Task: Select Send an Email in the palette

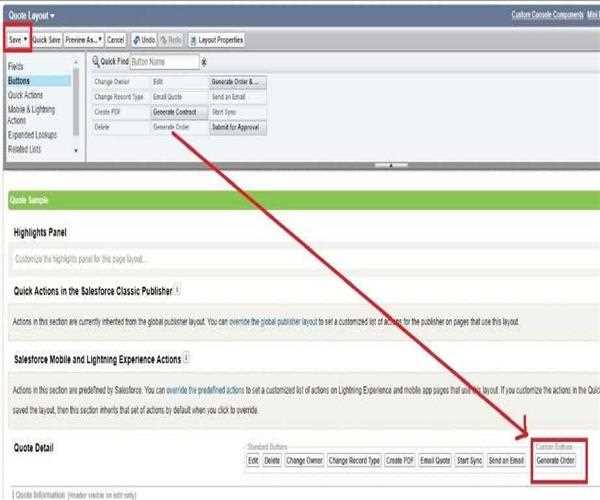Action: point(238,97)
